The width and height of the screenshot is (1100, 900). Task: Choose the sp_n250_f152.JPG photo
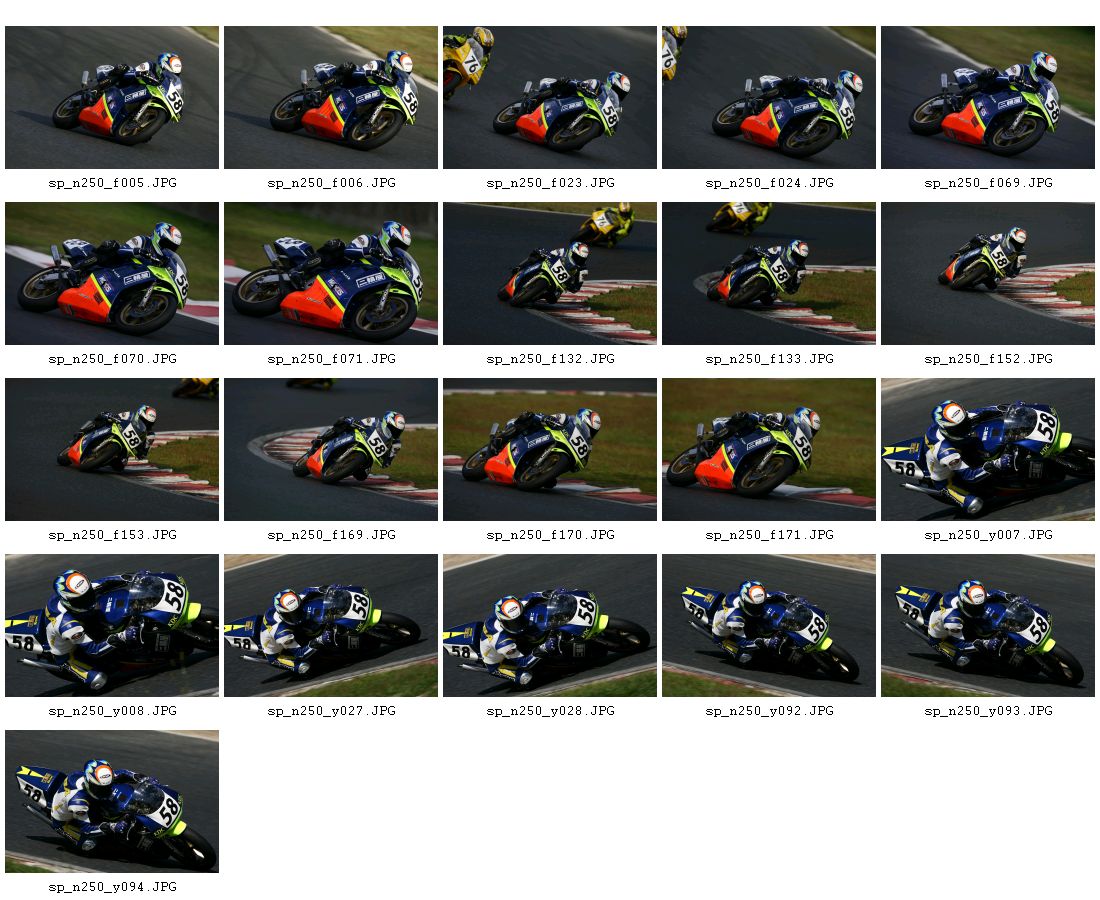(987, 274)
